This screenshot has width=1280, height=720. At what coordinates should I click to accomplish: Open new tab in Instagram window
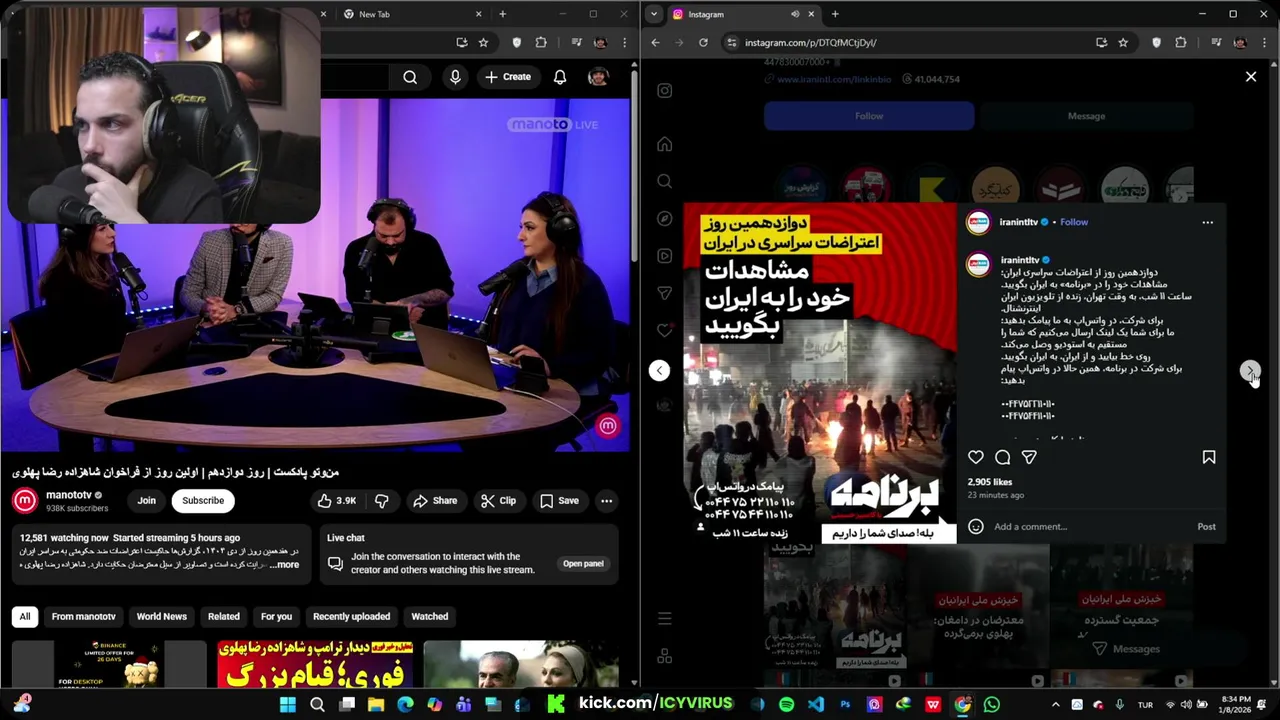835,14
